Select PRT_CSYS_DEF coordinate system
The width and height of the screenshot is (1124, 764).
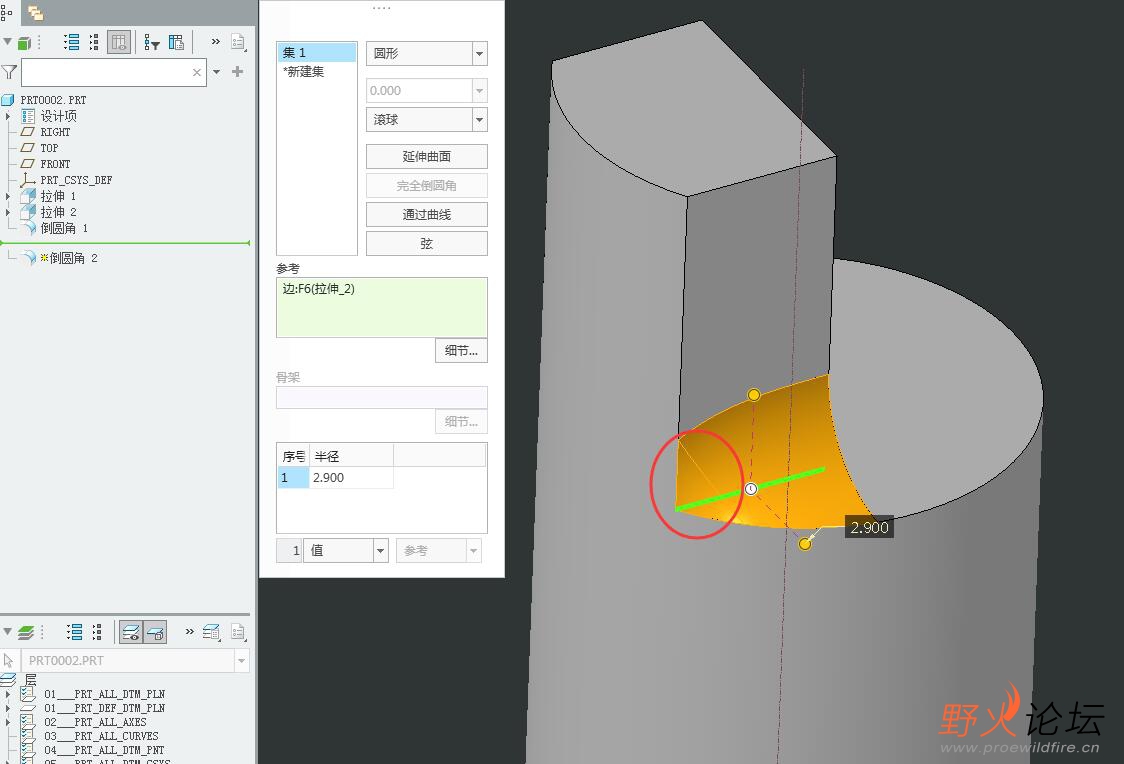click(x=76, y=180)
